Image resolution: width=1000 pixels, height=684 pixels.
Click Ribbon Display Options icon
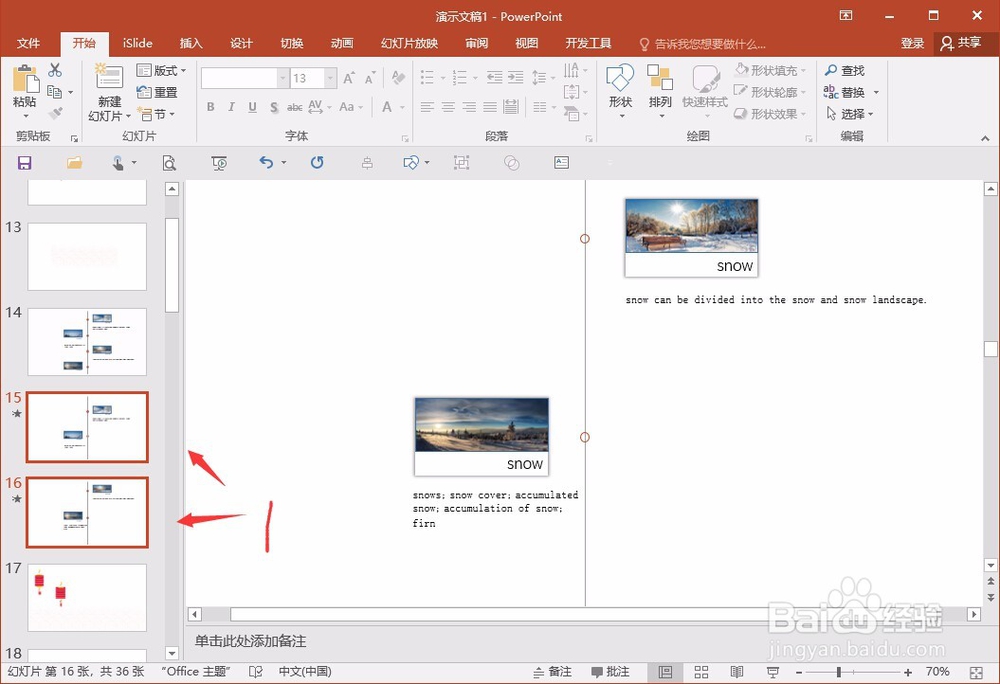tap(846, 15)
